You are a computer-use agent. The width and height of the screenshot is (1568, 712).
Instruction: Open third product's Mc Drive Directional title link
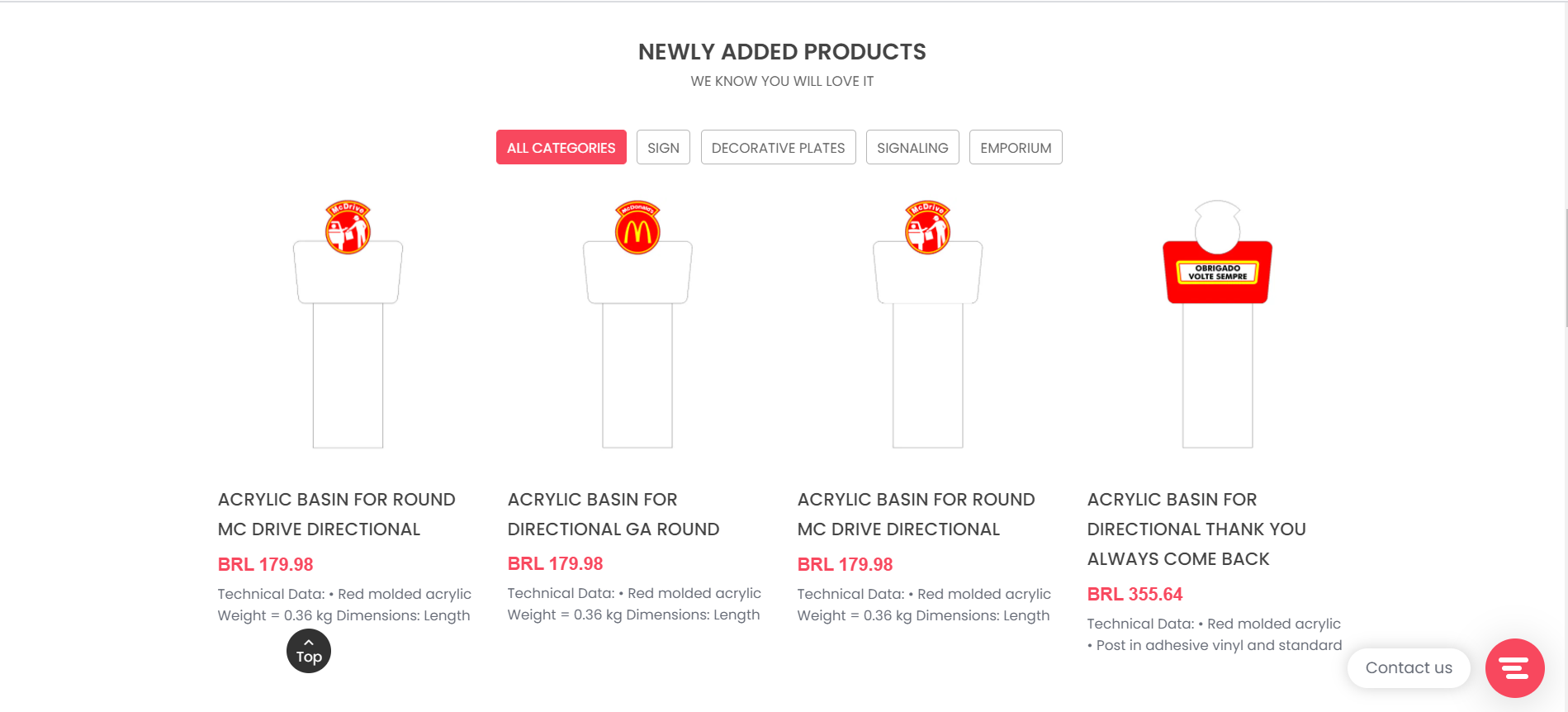(x=916, y=514)
